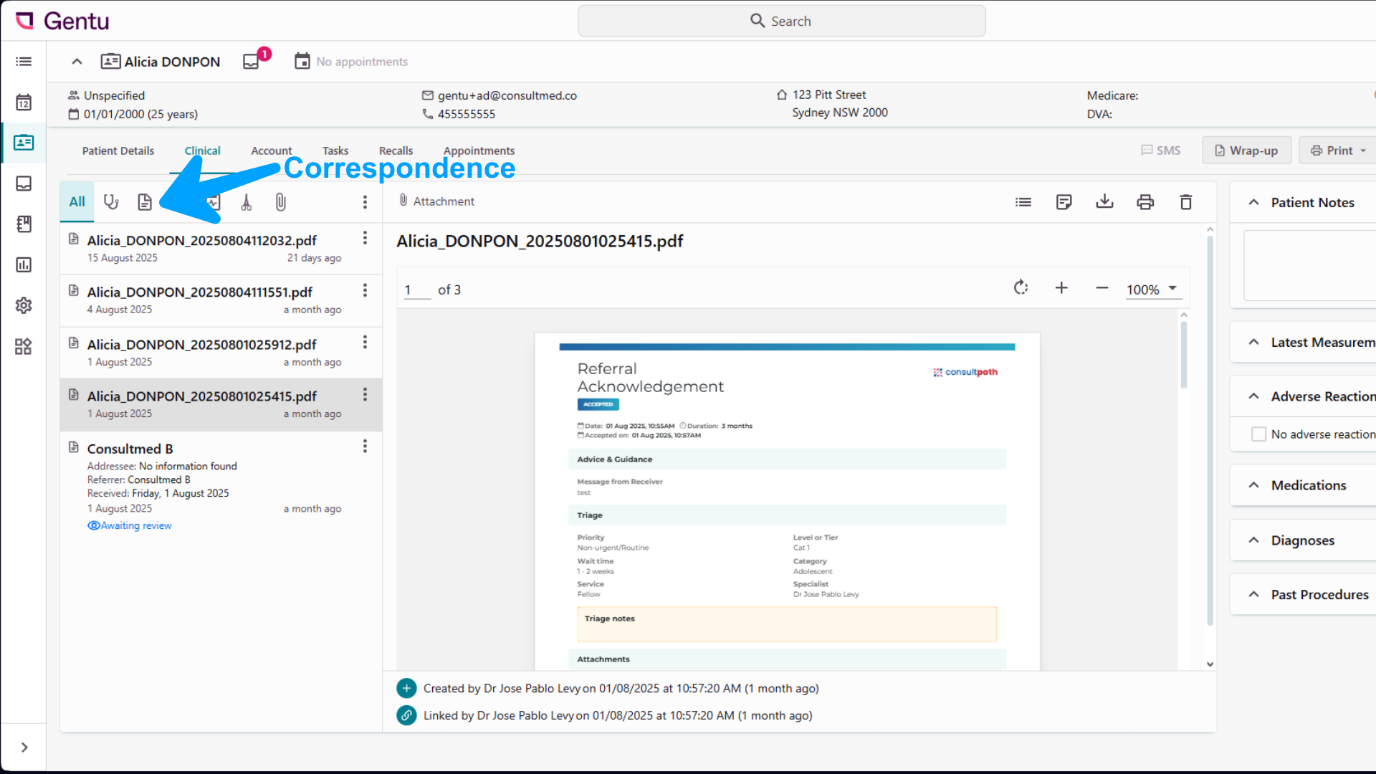This screenshot has height=774, width=1376.
Task: Filter list by paperclip attachments icon
Action: tap(281, 202)
